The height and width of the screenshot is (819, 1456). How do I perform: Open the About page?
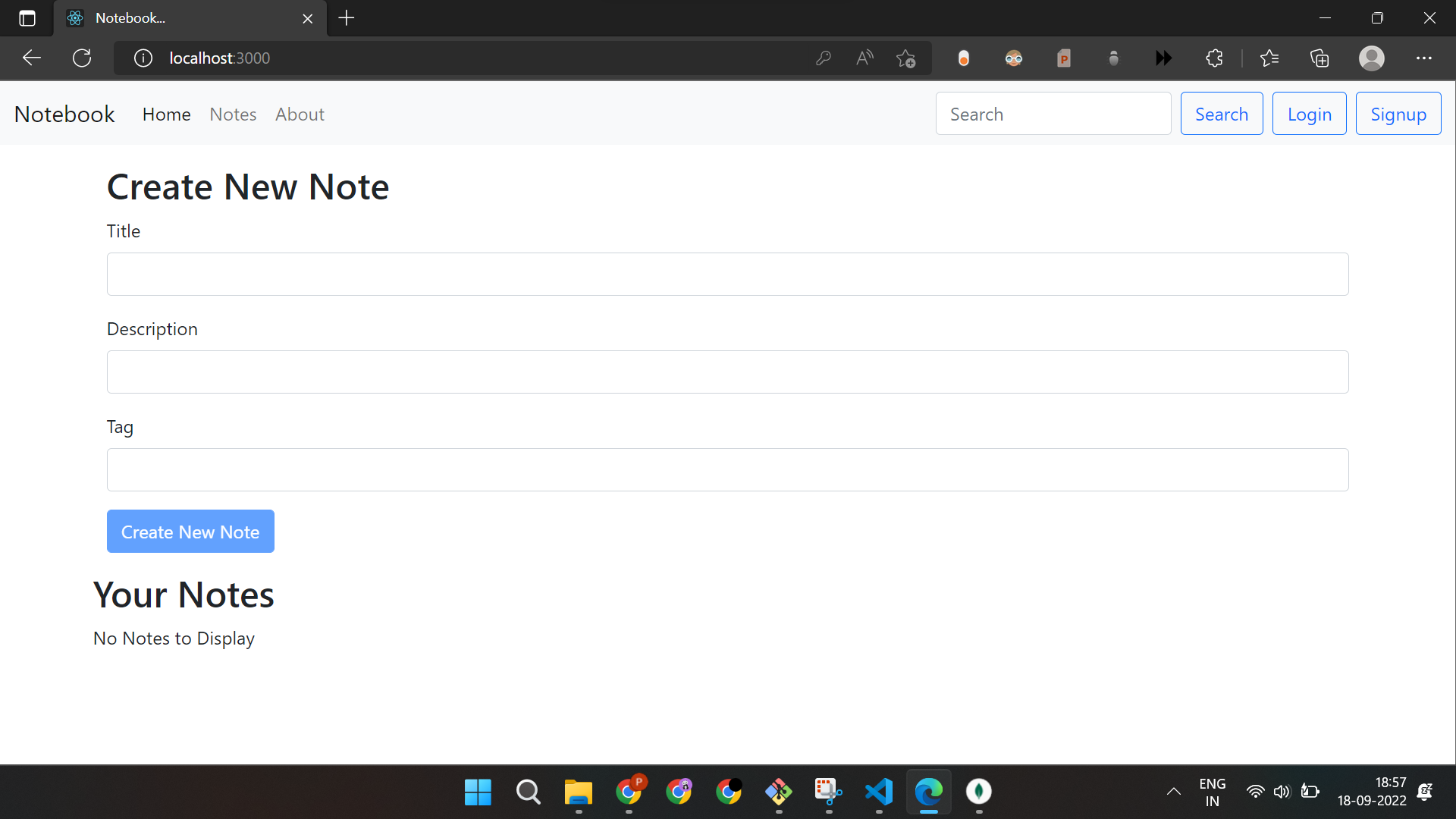(299, 114)
